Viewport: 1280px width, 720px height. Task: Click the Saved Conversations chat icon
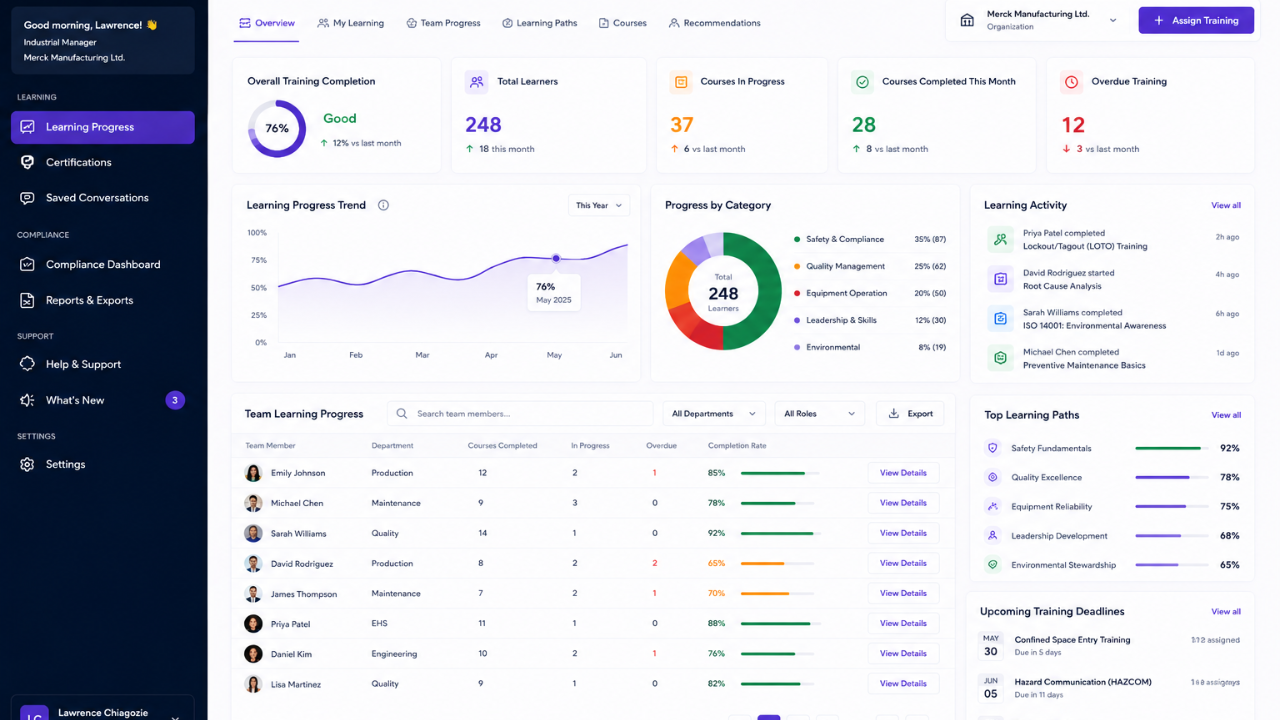pyautogui.click(x=27, y=198)
